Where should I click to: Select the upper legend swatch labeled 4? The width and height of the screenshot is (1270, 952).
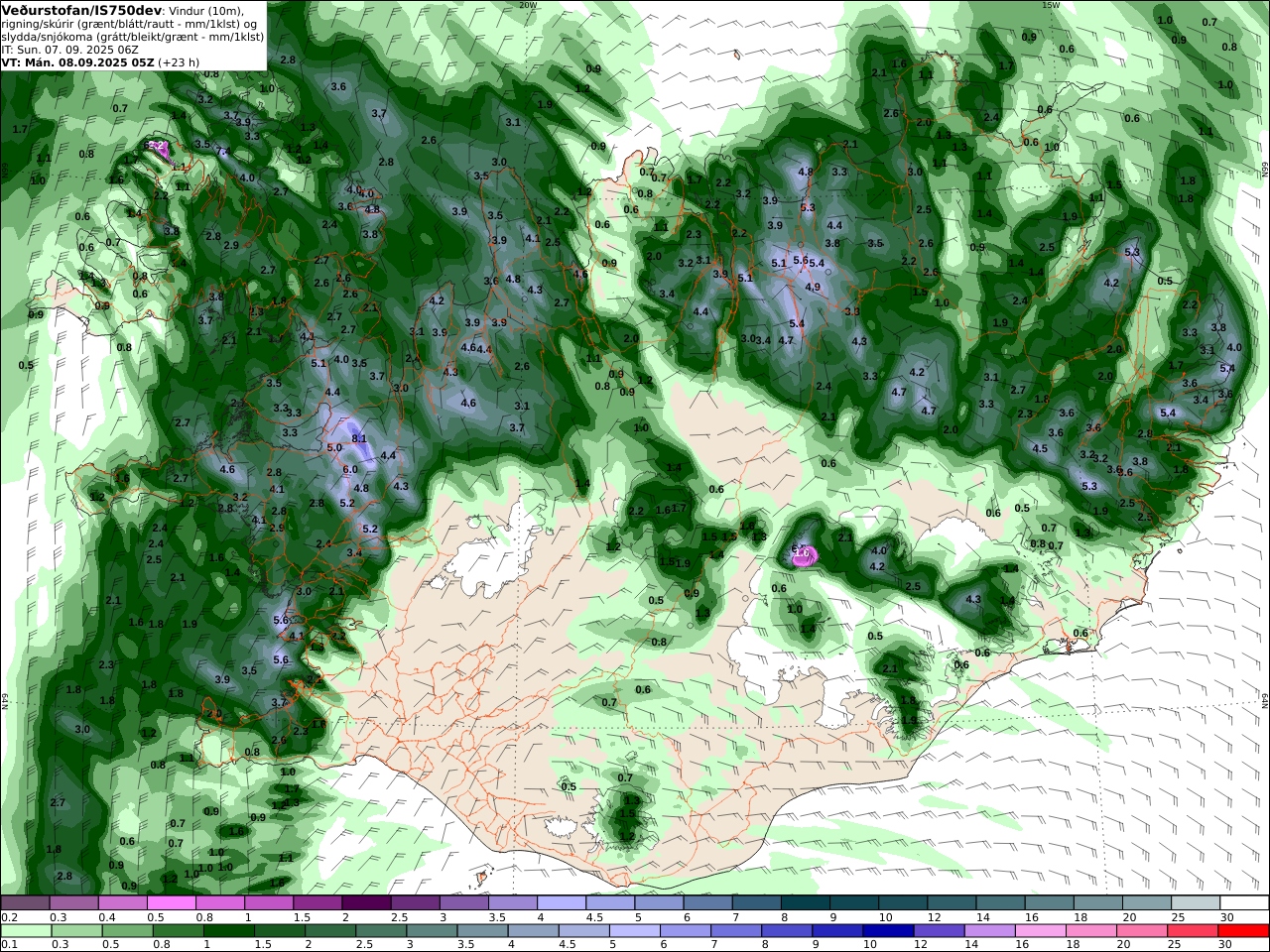click(x=561, y=902)
